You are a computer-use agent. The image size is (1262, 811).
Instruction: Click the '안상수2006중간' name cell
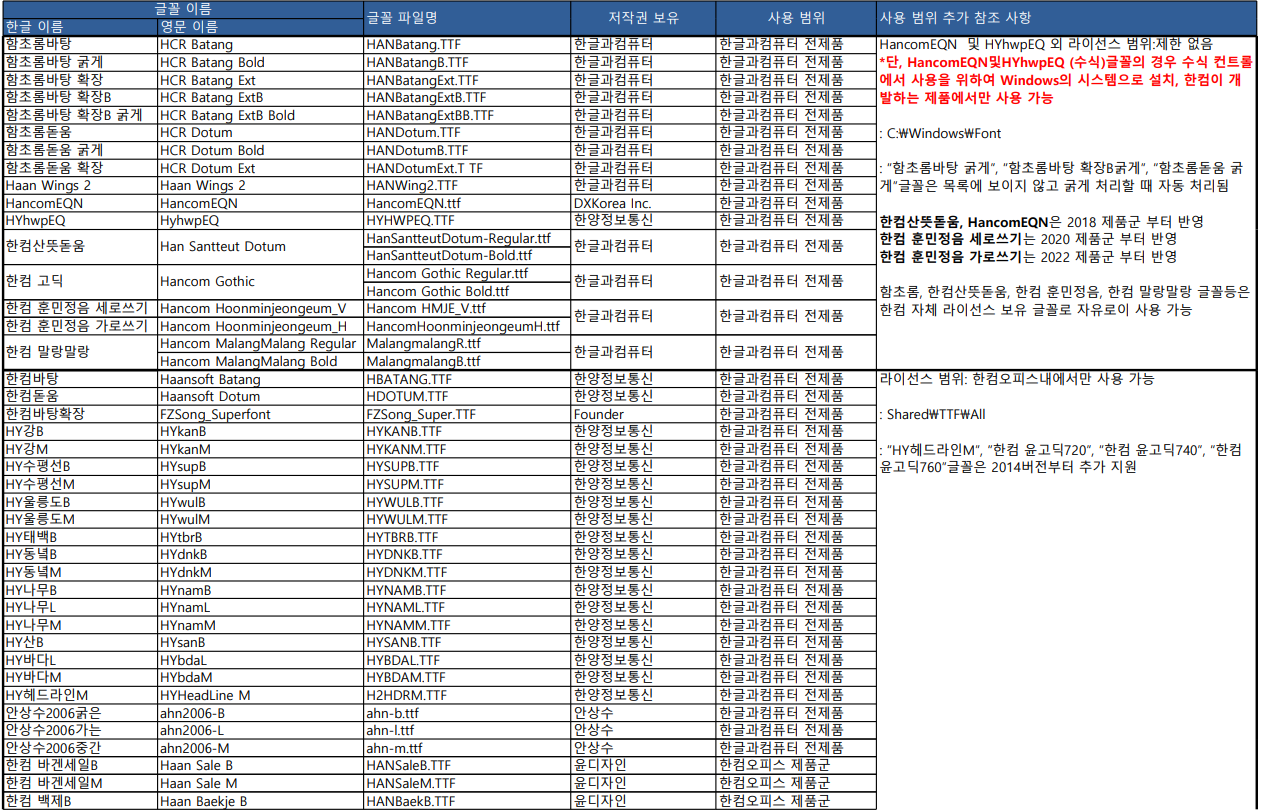80,748
